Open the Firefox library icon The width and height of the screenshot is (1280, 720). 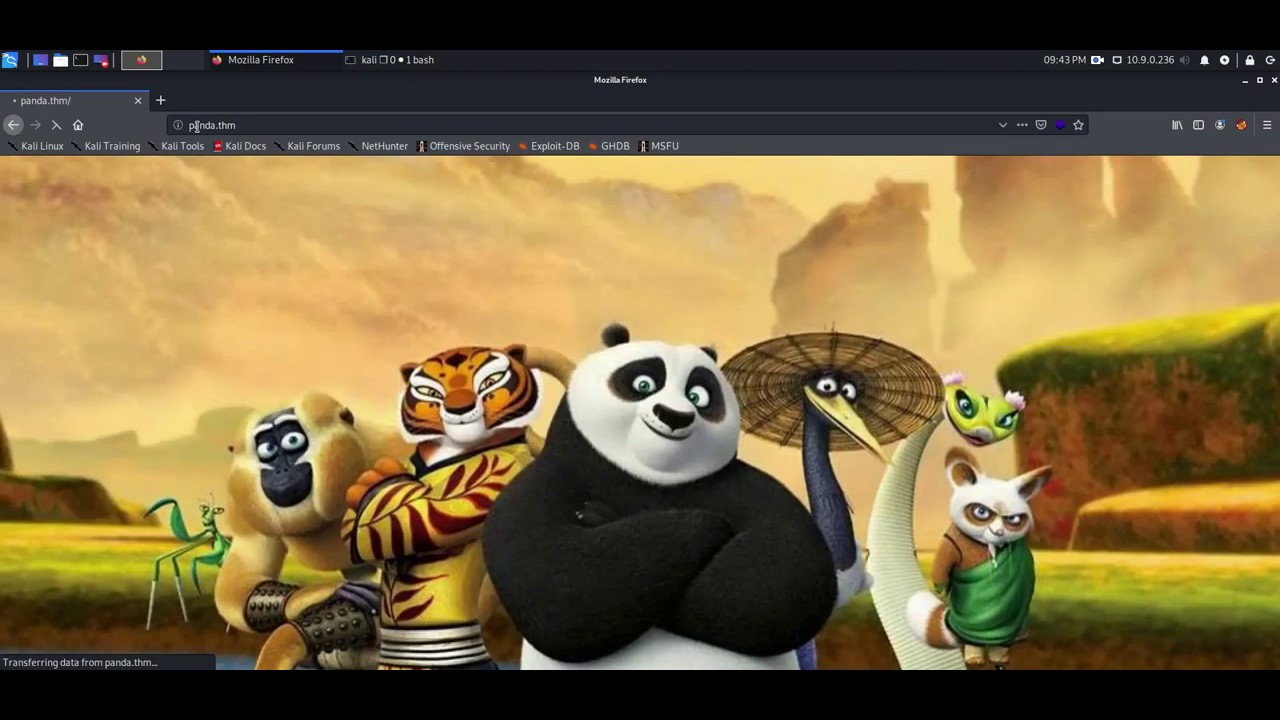(x=1177, y=125)
